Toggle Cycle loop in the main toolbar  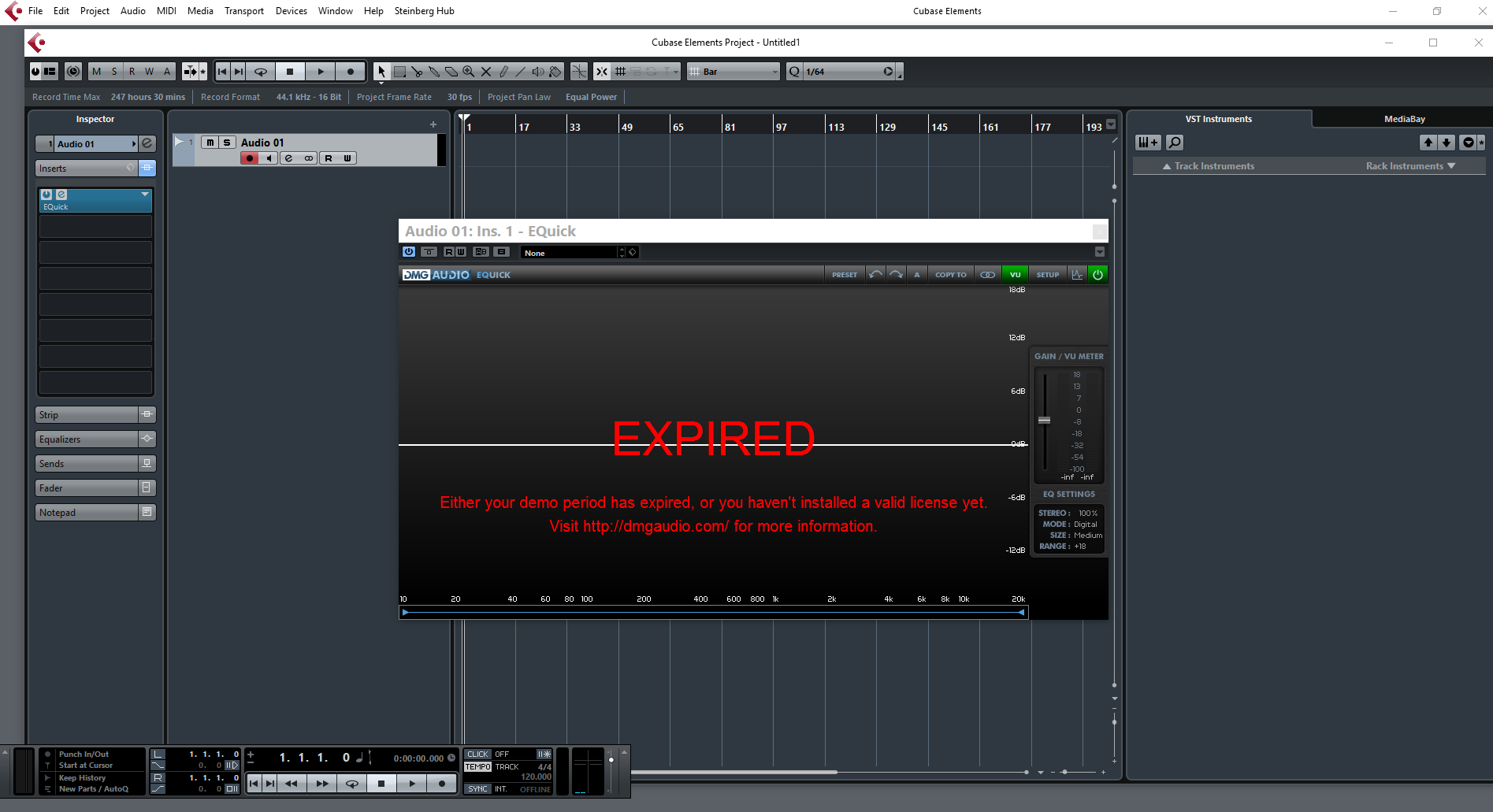[261, 72]
